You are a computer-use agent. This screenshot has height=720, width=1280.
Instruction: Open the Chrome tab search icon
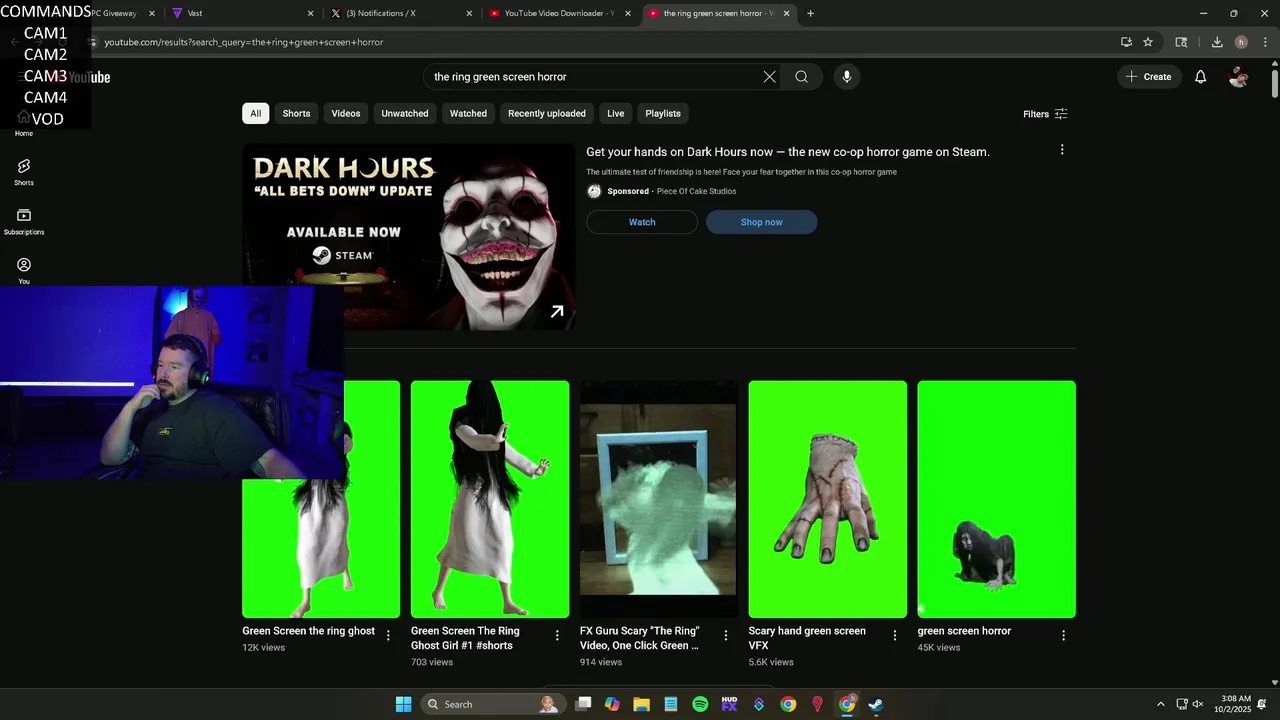click(x=1181, y=42)
